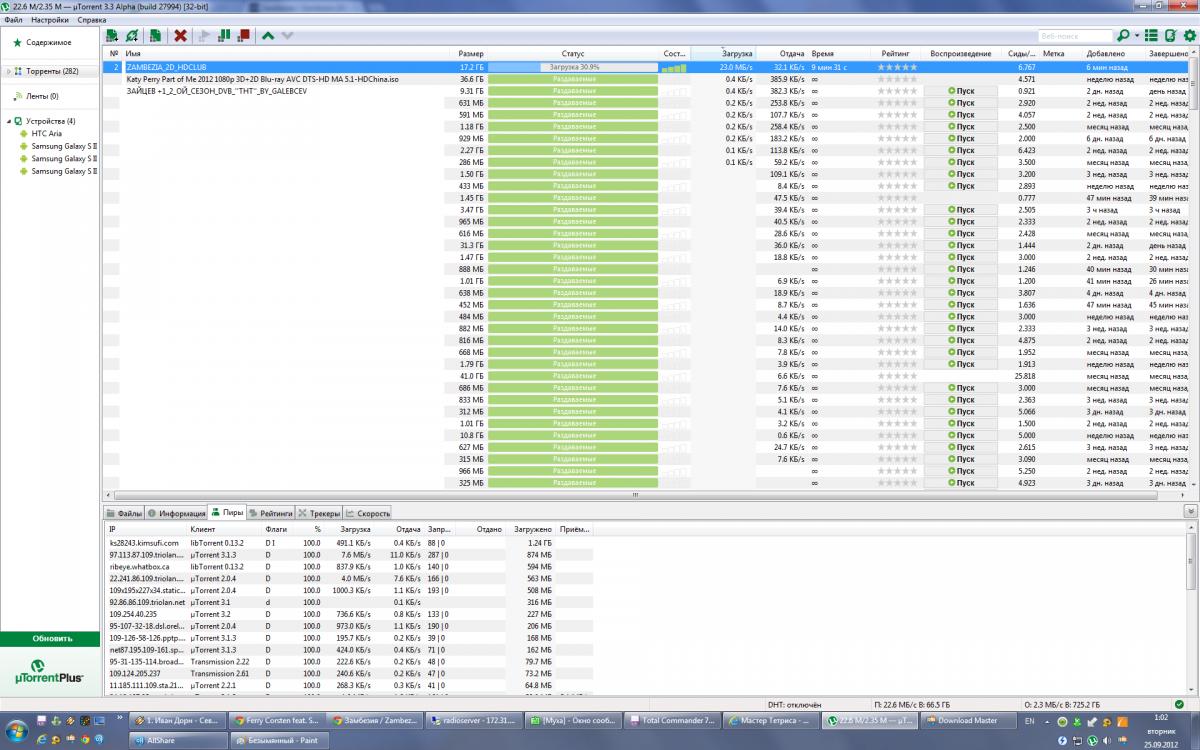The height and width of the screenshot is (750, 1200).
Task: Move torrent up the queue with green arrow
Action: (x=268, y=36)
